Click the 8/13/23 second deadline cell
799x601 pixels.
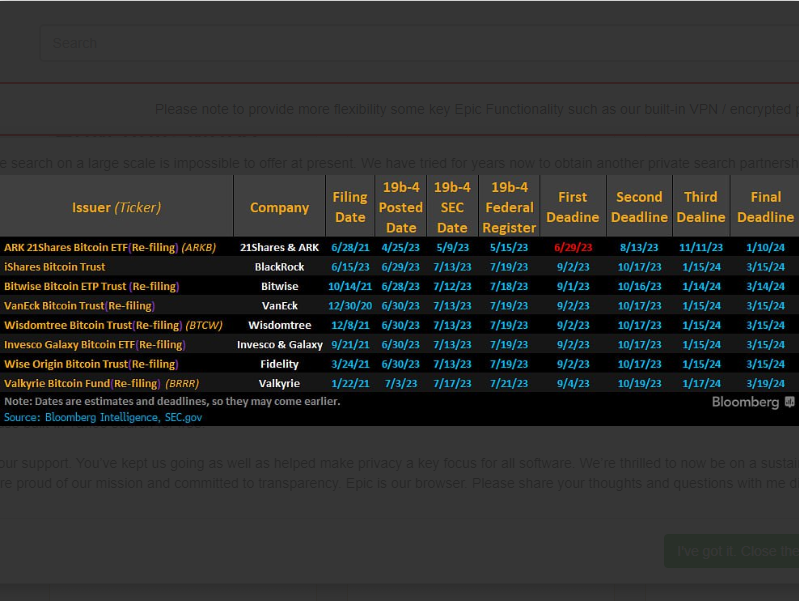(x=640, y=247)
